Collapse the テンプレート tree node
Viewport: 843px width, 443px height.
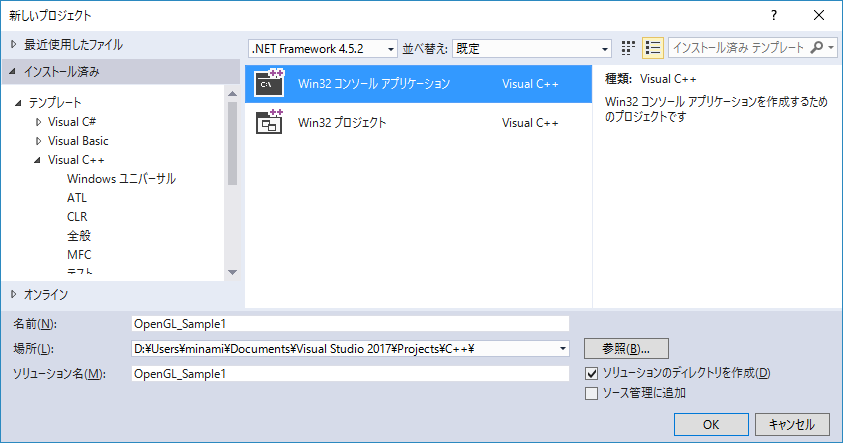pos(18,103)
